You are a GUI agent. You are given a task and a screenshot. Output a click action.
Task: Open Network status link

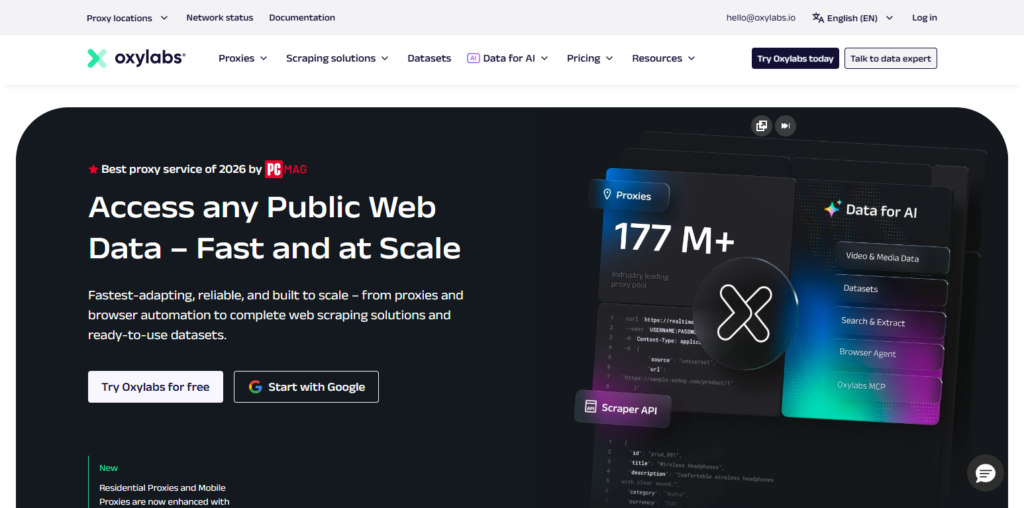[219, 18]
